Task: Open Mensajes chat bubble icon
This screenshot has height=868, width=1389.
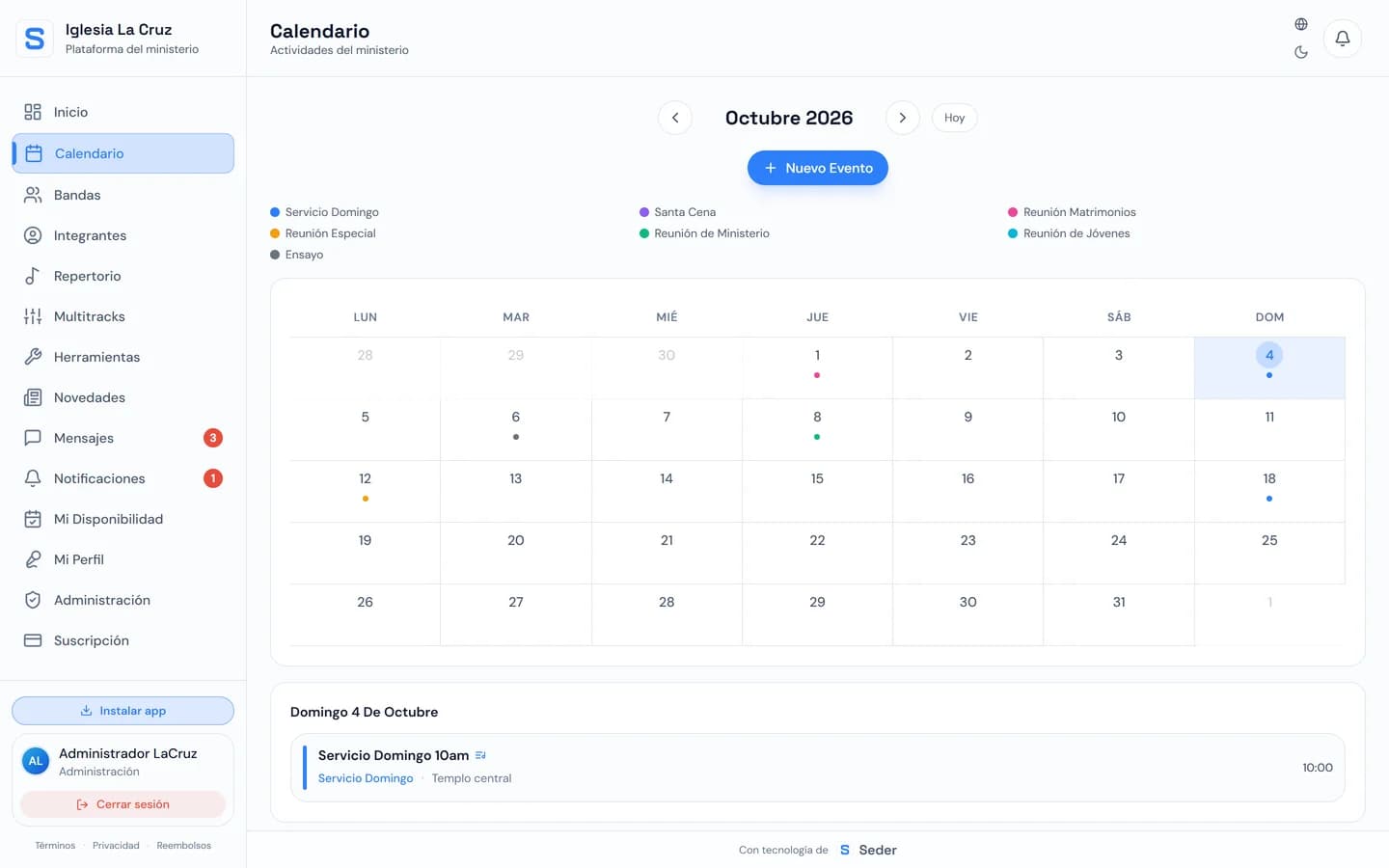Action: pyautogui.click(x=33, y=438)
